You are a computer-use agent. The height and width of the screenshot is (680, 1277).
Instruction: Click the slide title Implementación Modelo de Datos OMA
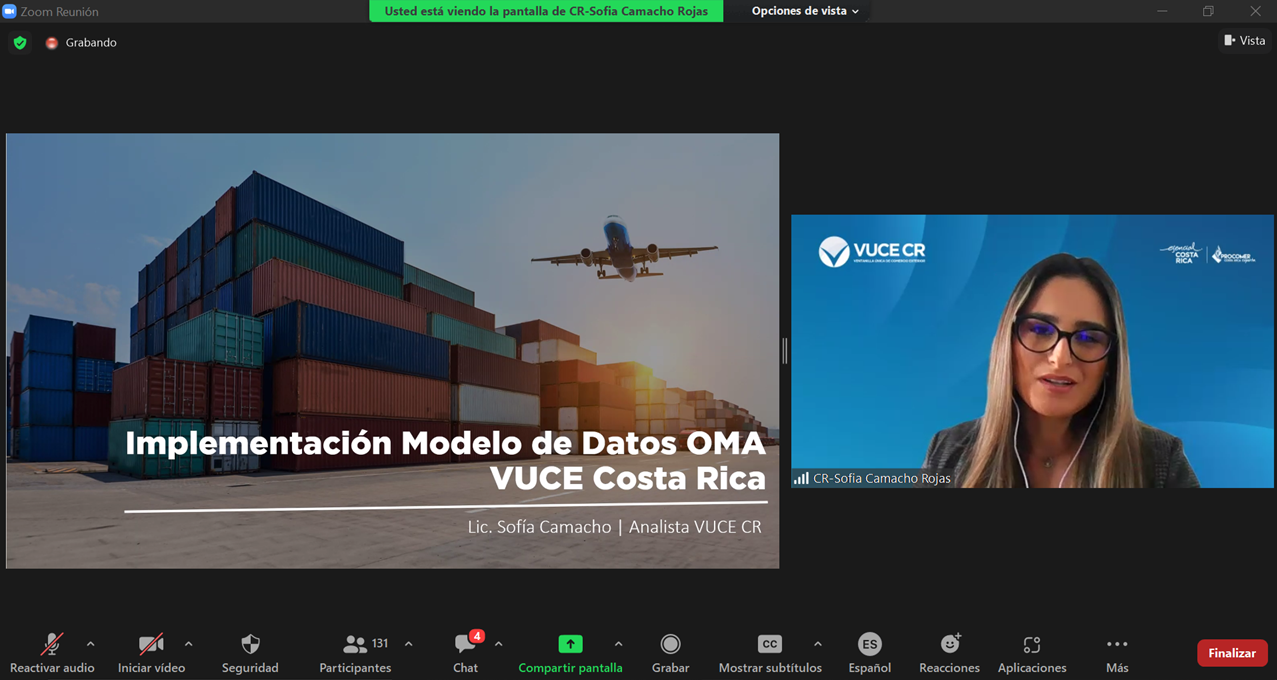445,443
